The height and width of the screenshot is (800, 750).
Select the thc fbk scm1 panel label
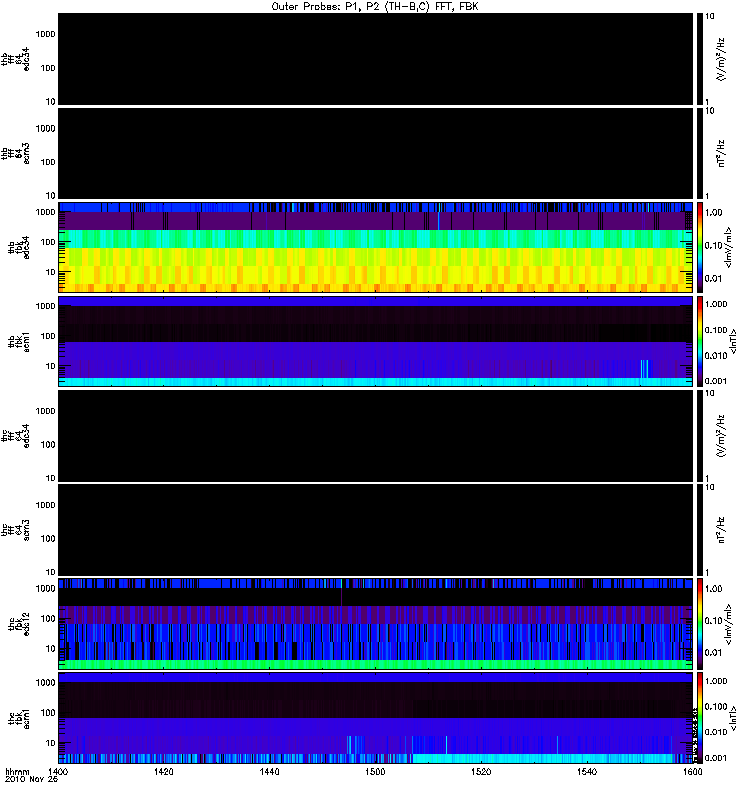[19, 718]
